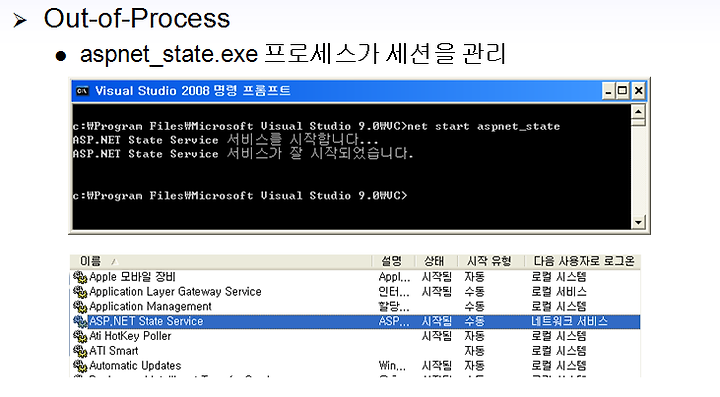Select the Automatic Updates service name
Viewport: 720px width, 397px height.
(135, 365)
